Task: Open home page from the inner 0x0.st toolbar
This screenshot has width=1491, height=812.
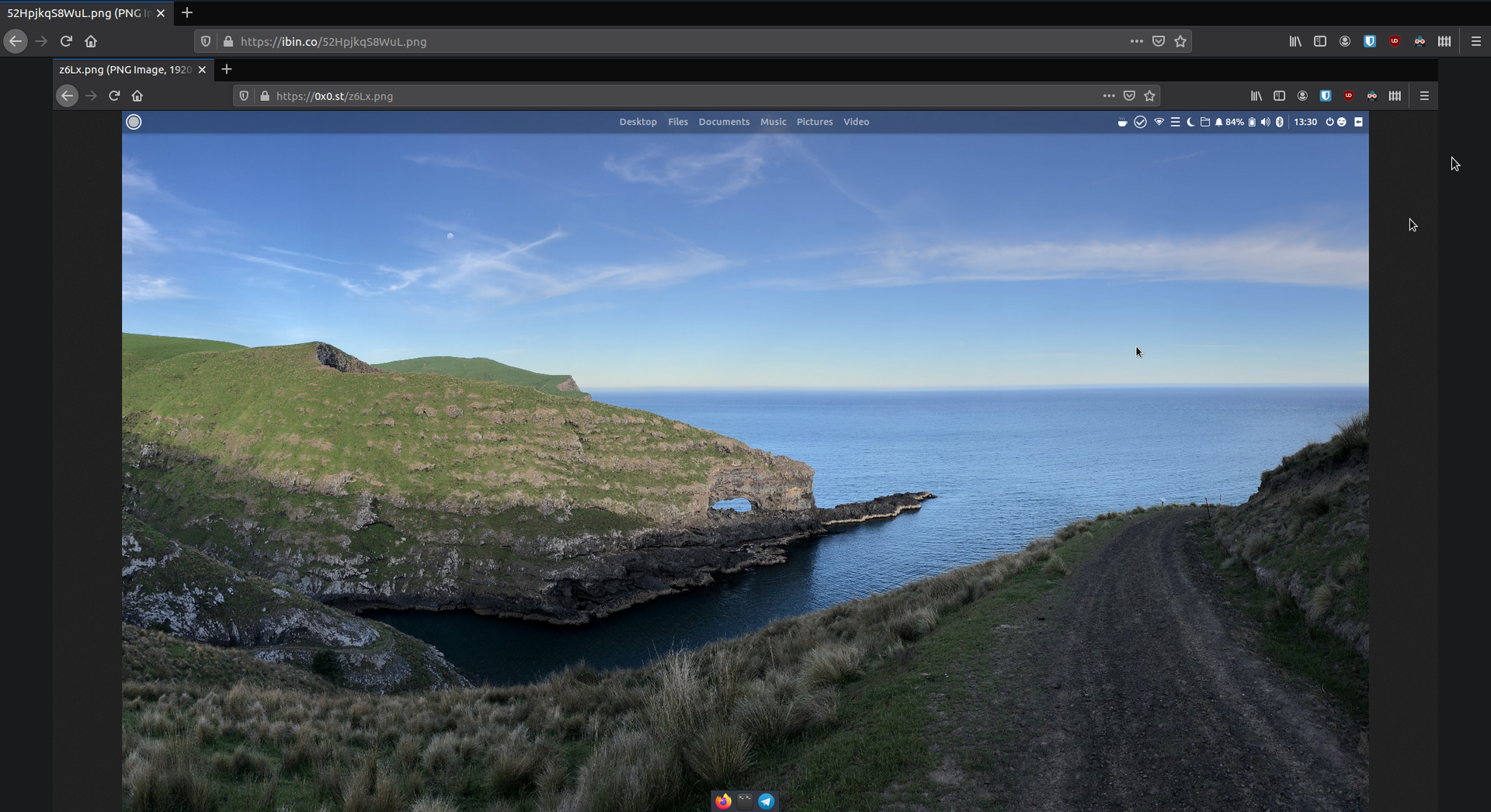Action: tap(137, 95)
